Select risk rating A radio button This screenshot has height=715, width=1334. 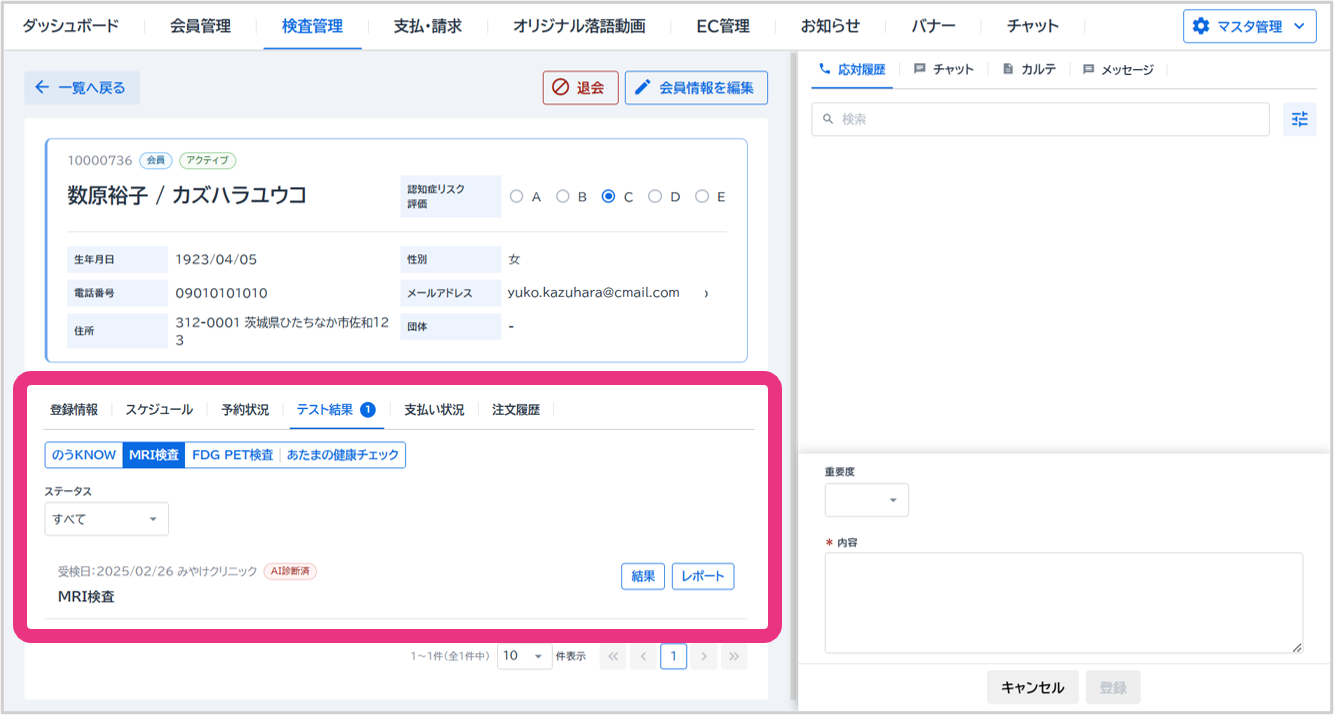(517, 197)
